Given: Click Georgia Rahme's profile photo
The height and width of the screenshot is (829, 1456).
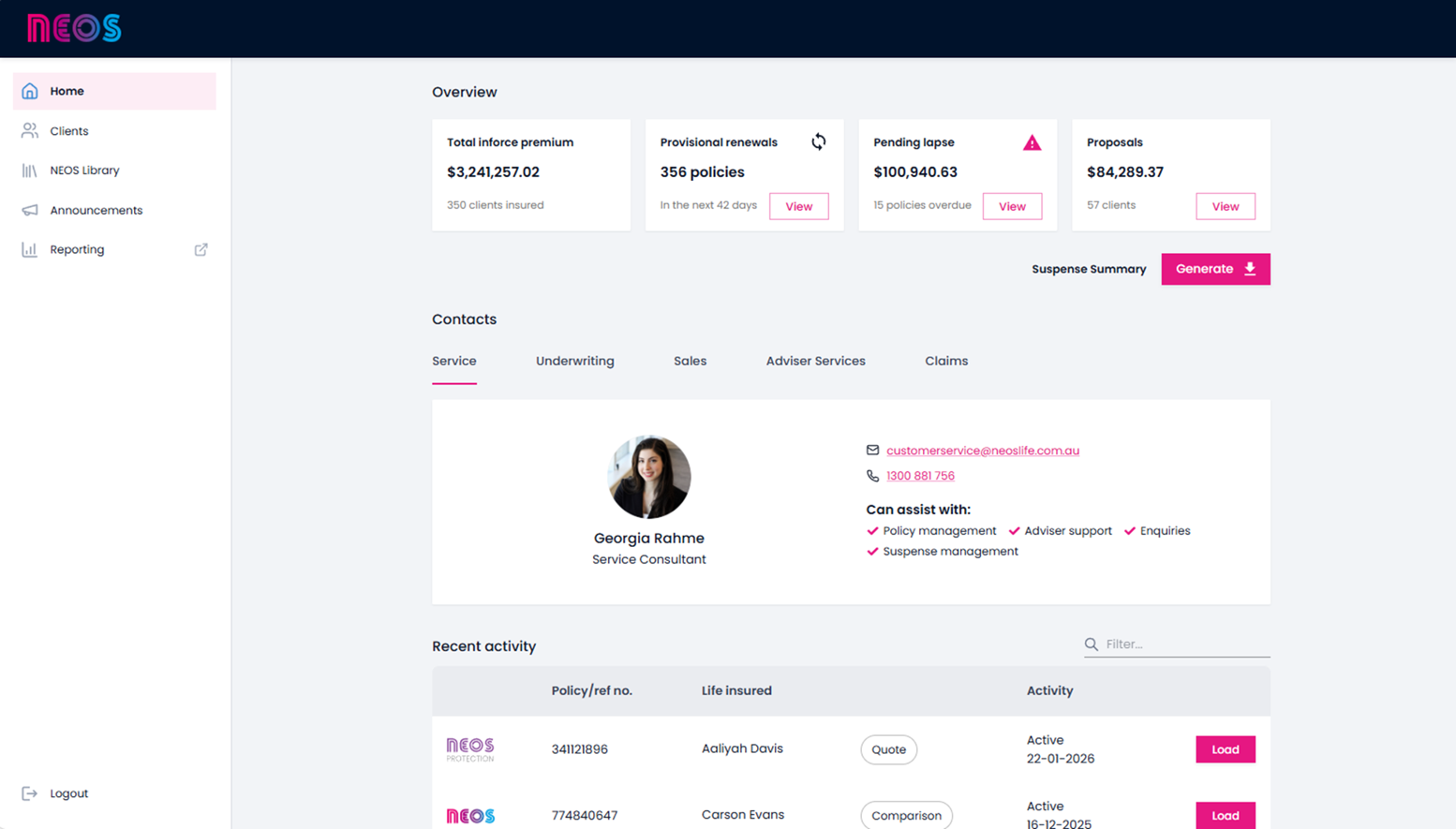Looking at the screenshot, I should click(648, 477).
